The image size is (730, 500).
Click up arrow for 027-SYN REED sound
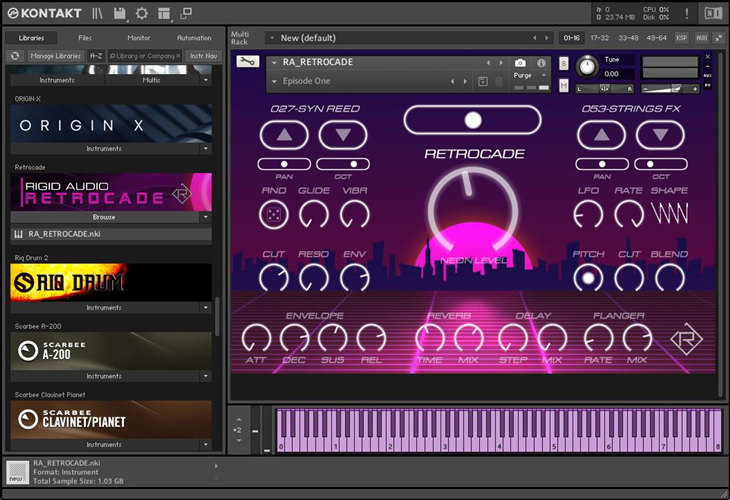click(x=285, y=134)
